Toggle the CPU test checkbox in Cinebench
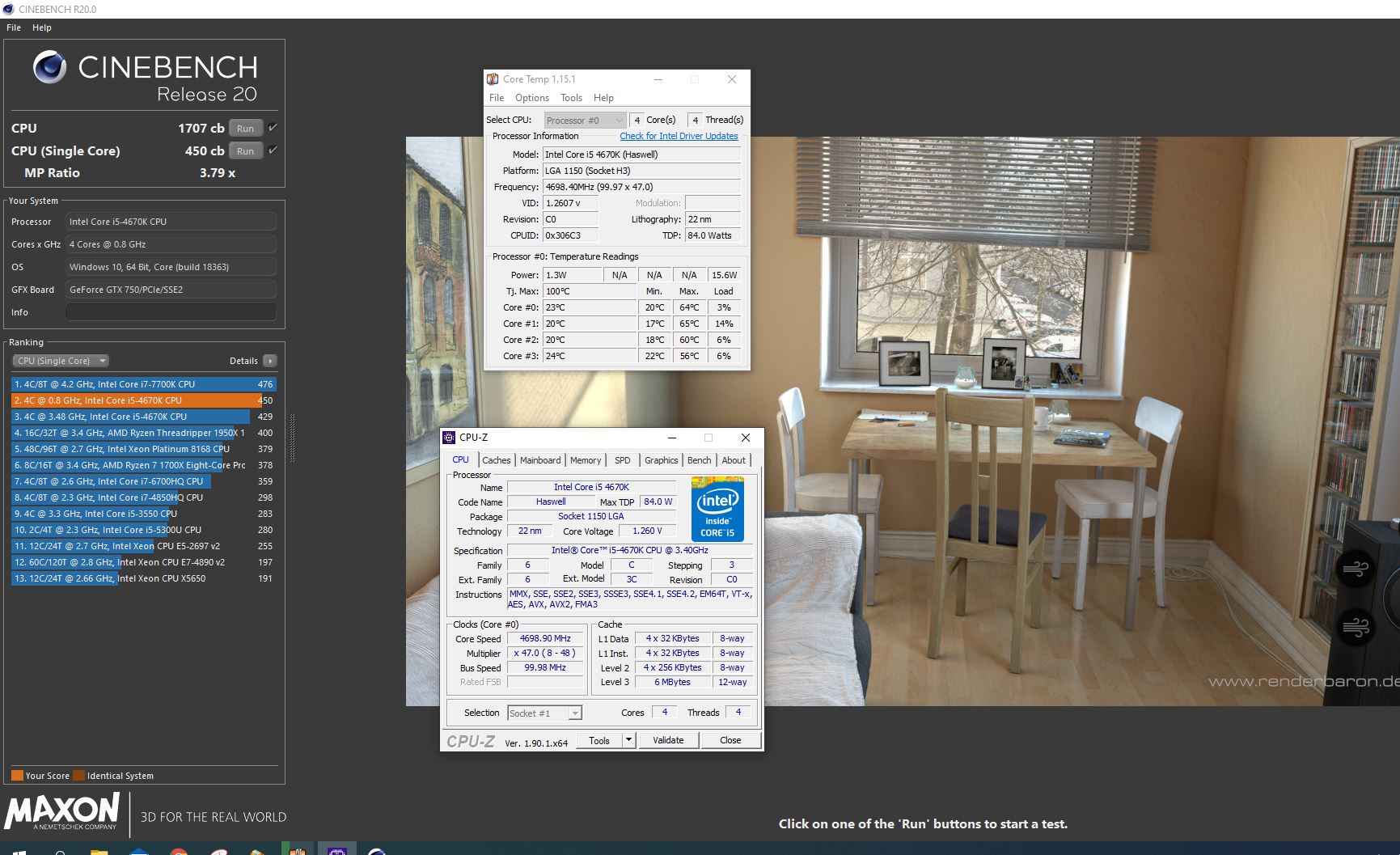 pos(273,128)
